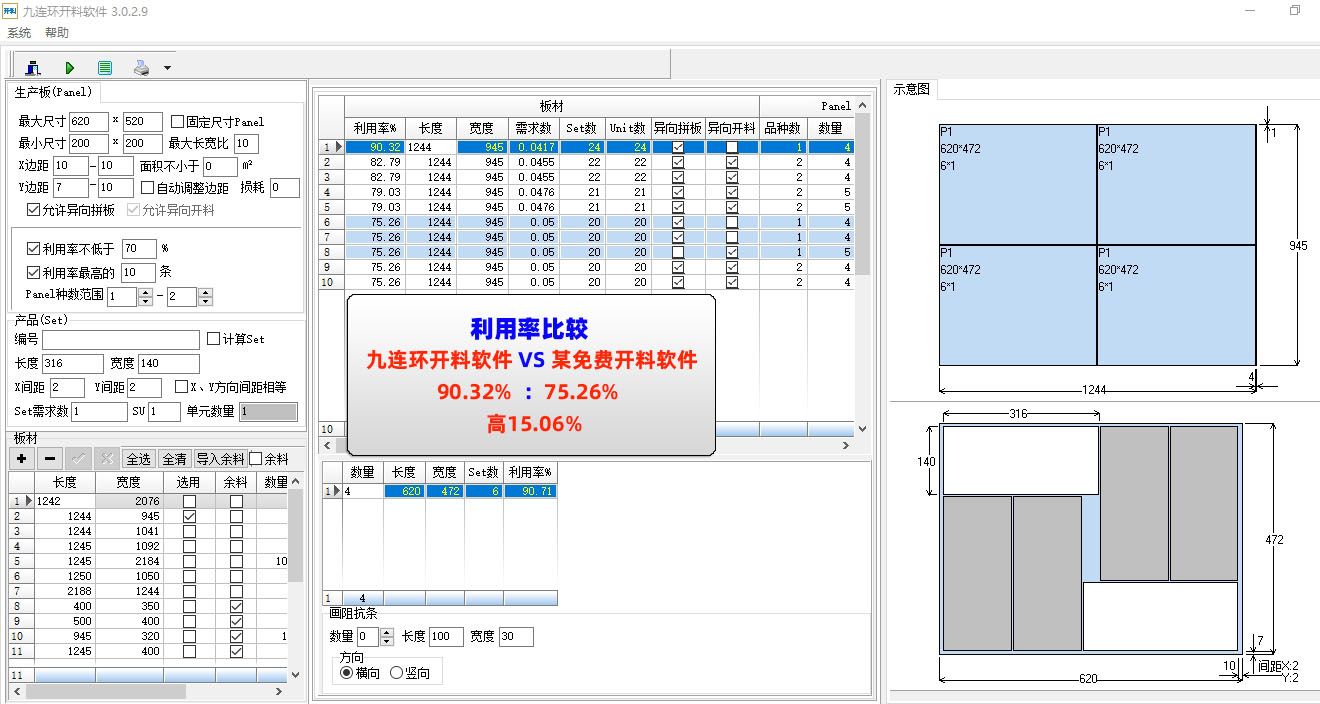Check 异向开料 for the 90.32 result row

[732, 147]
